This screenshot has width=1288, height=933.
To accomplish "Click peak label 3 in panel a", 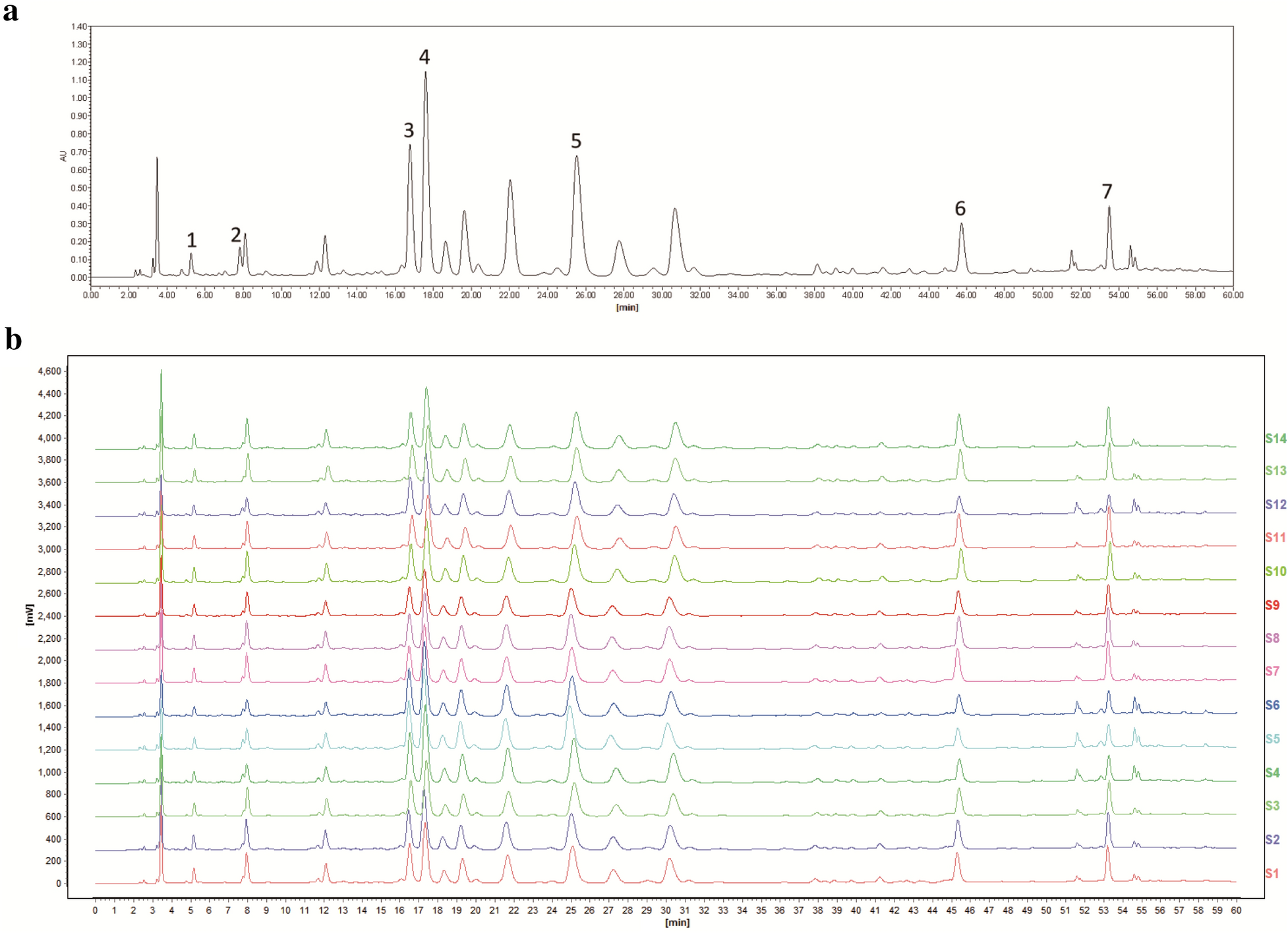I will point(409,130).
